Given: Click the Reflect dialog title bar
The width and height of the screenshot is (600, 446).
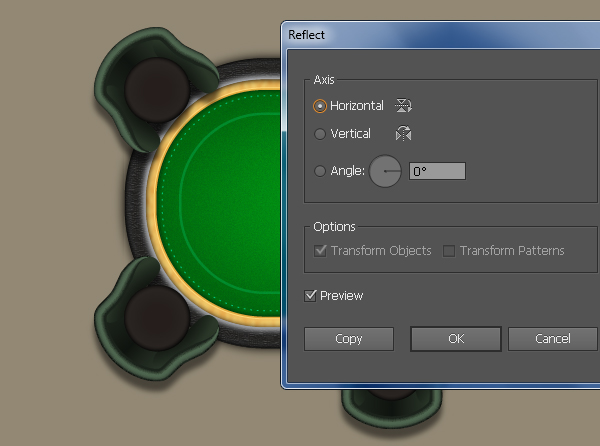Looking at the screenshot, I should (441, 35).
